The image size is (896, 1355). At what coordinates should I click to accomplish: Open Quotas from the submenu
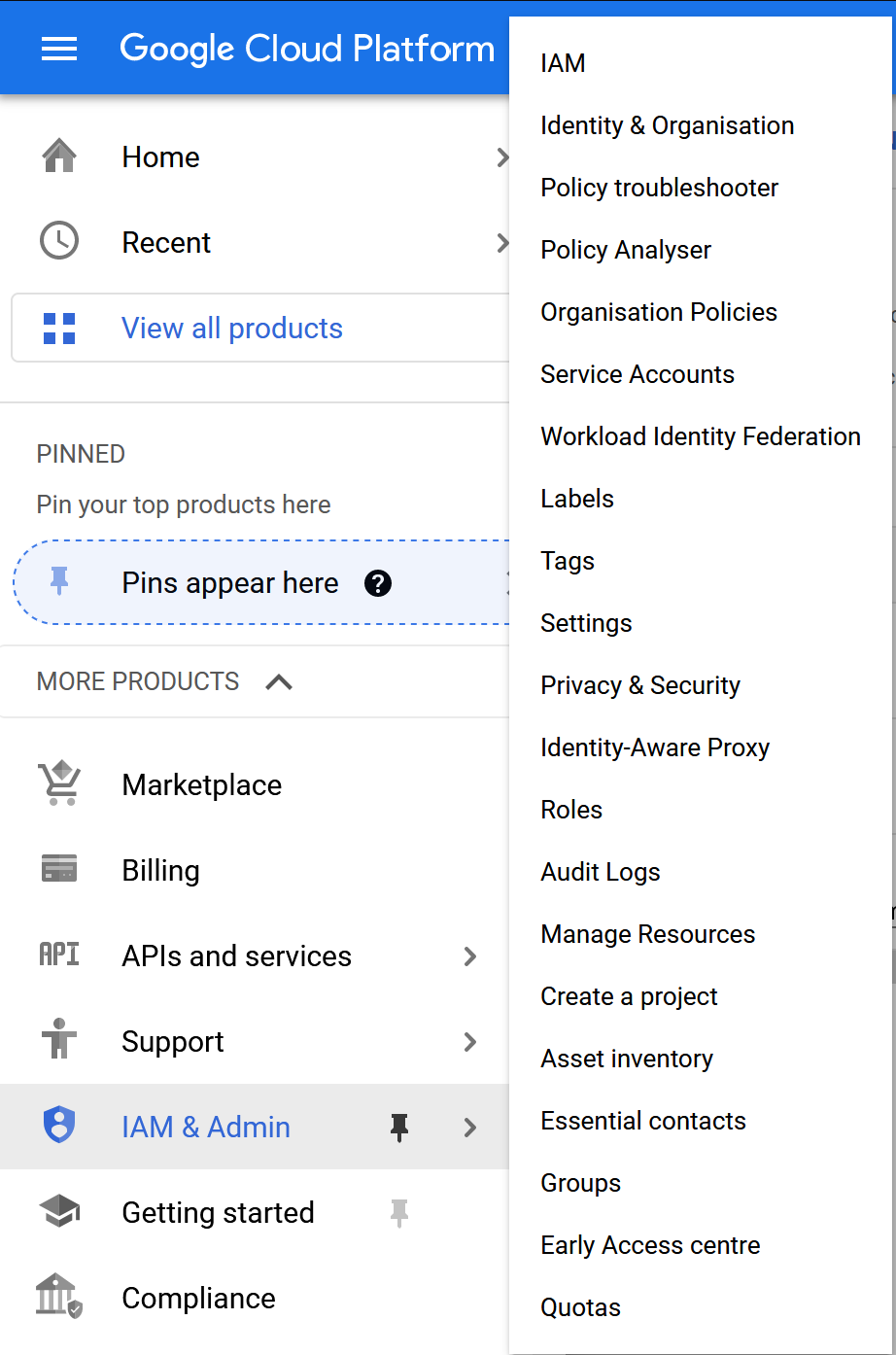pos(580,1307)
